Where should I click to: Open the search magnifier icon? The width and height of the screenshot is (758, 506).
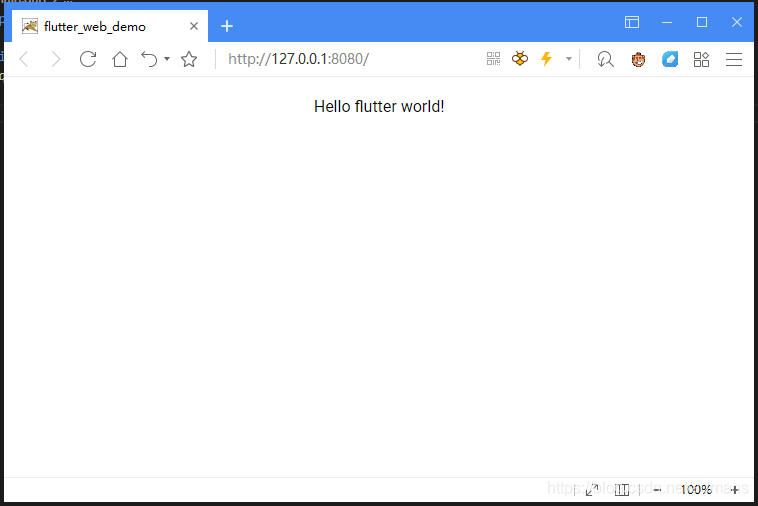pos(605,59)
